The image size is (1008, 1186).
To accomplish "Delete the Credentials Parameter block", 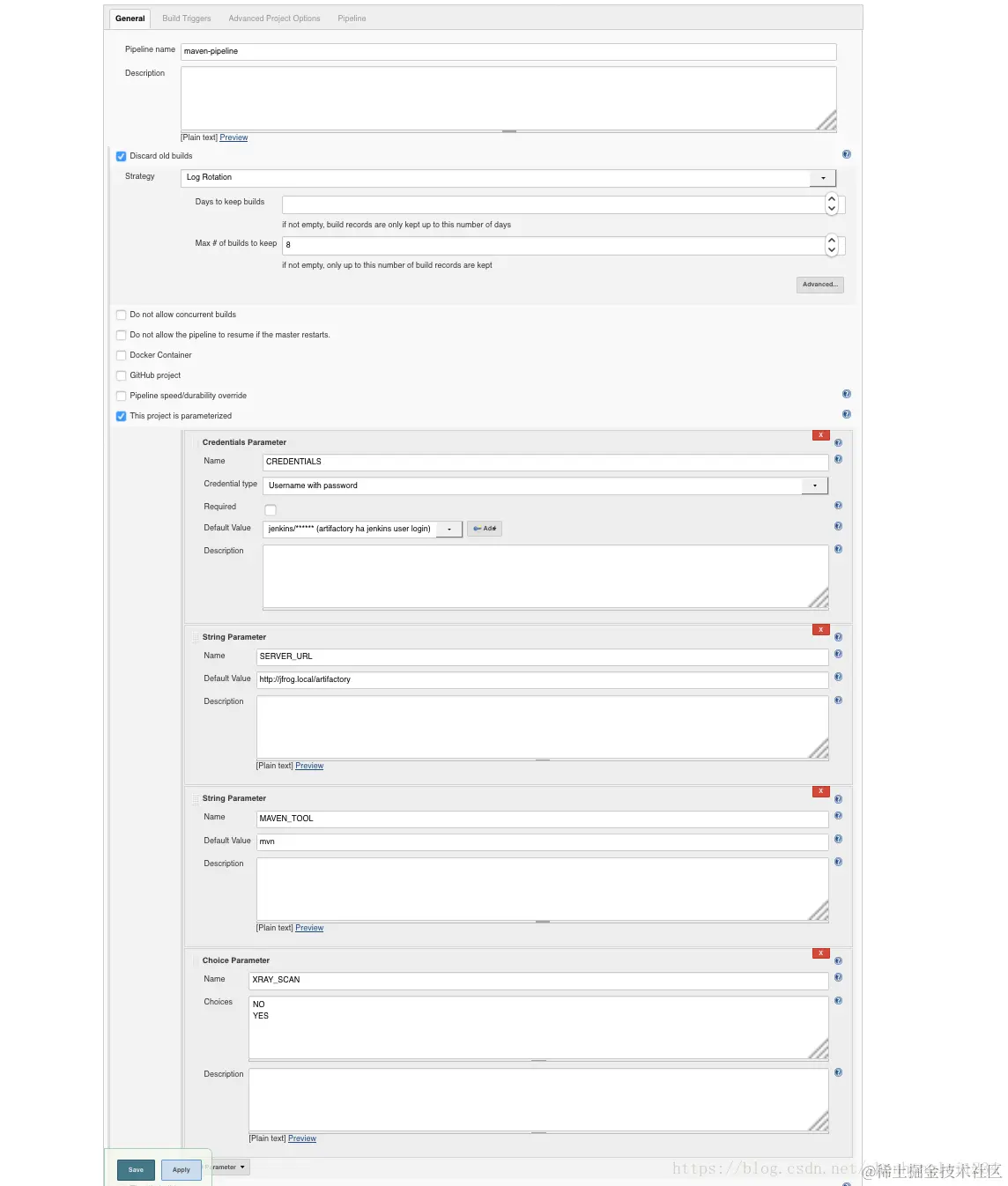I will pos(820,435).
